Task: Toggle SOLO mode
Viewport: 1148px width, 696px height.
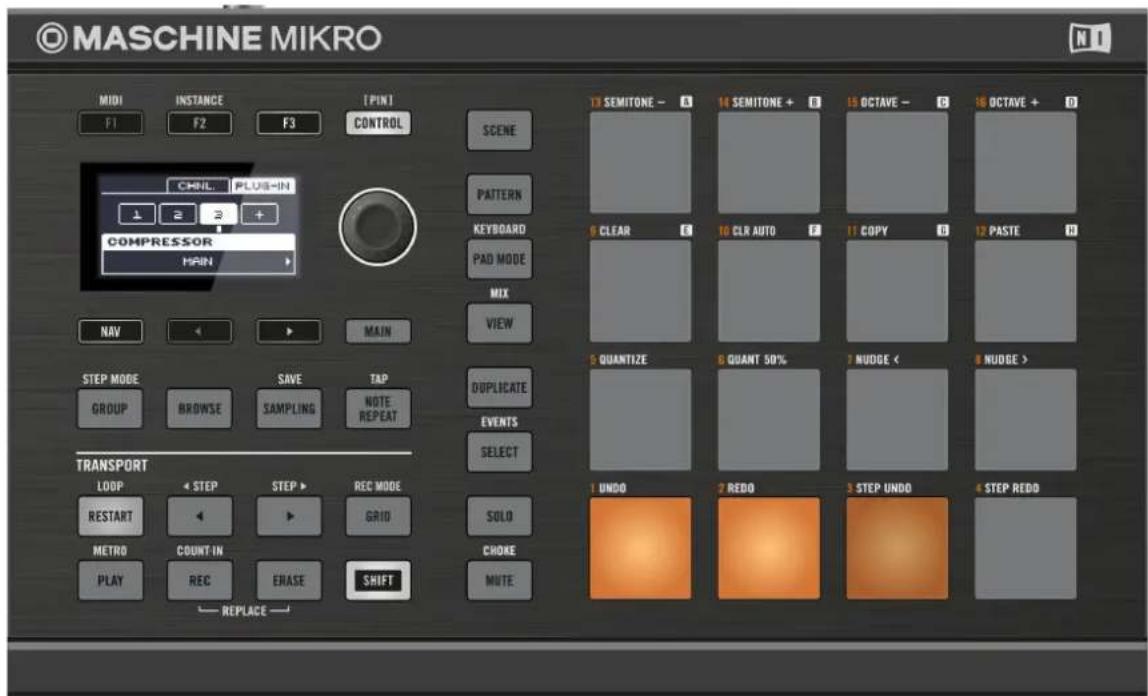Action: pos(501,517)
